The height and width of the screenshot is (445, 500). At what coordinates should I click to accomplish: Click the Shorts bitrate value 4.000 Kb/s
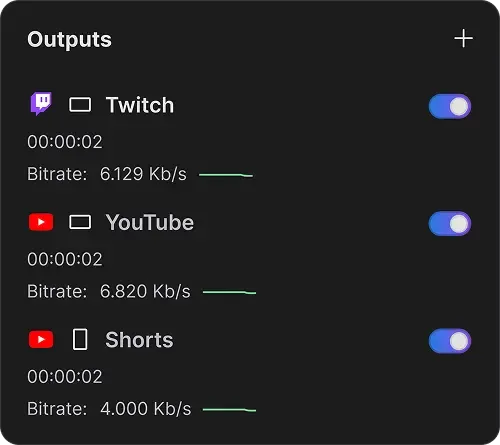[x=146, y=409]
